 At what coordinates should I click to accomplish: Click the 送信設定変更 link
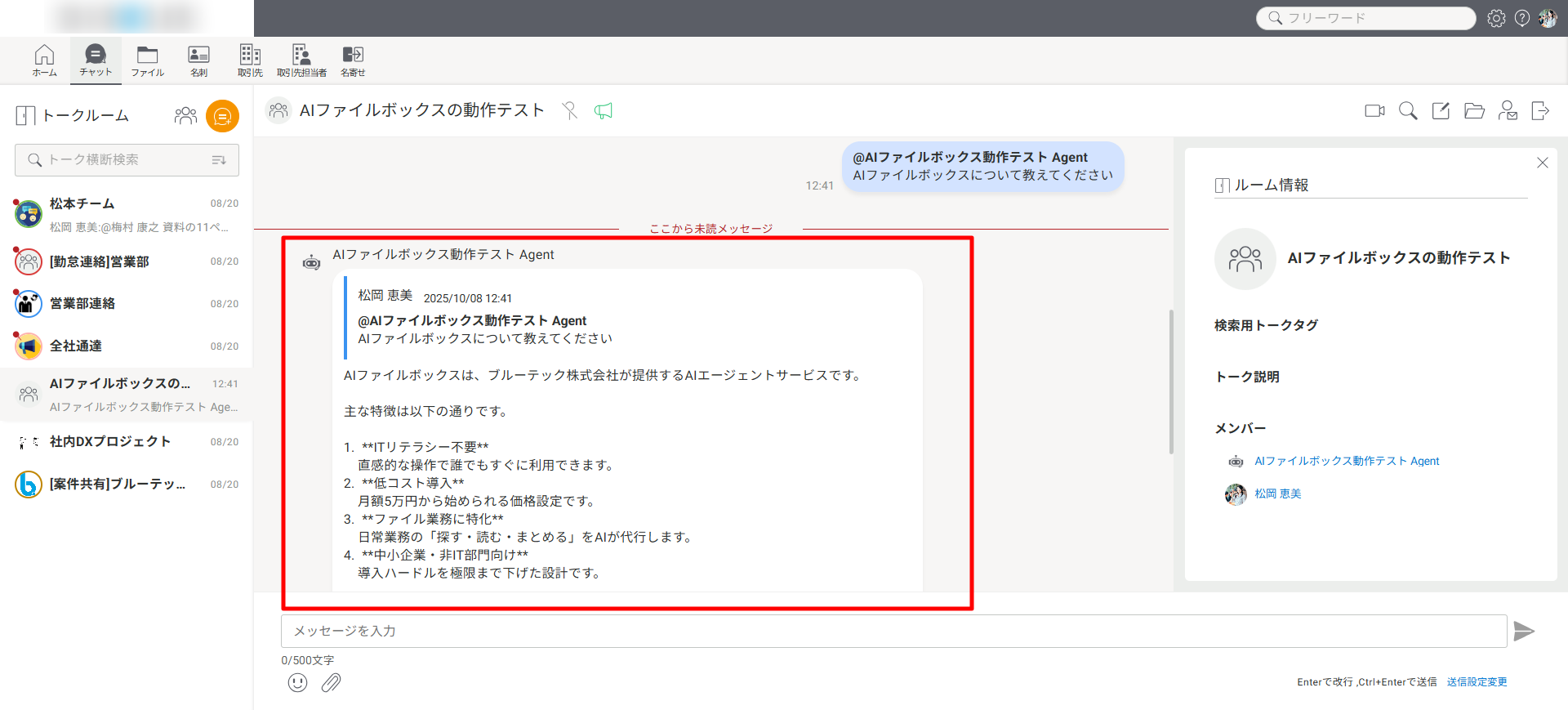pos(1477,681)
